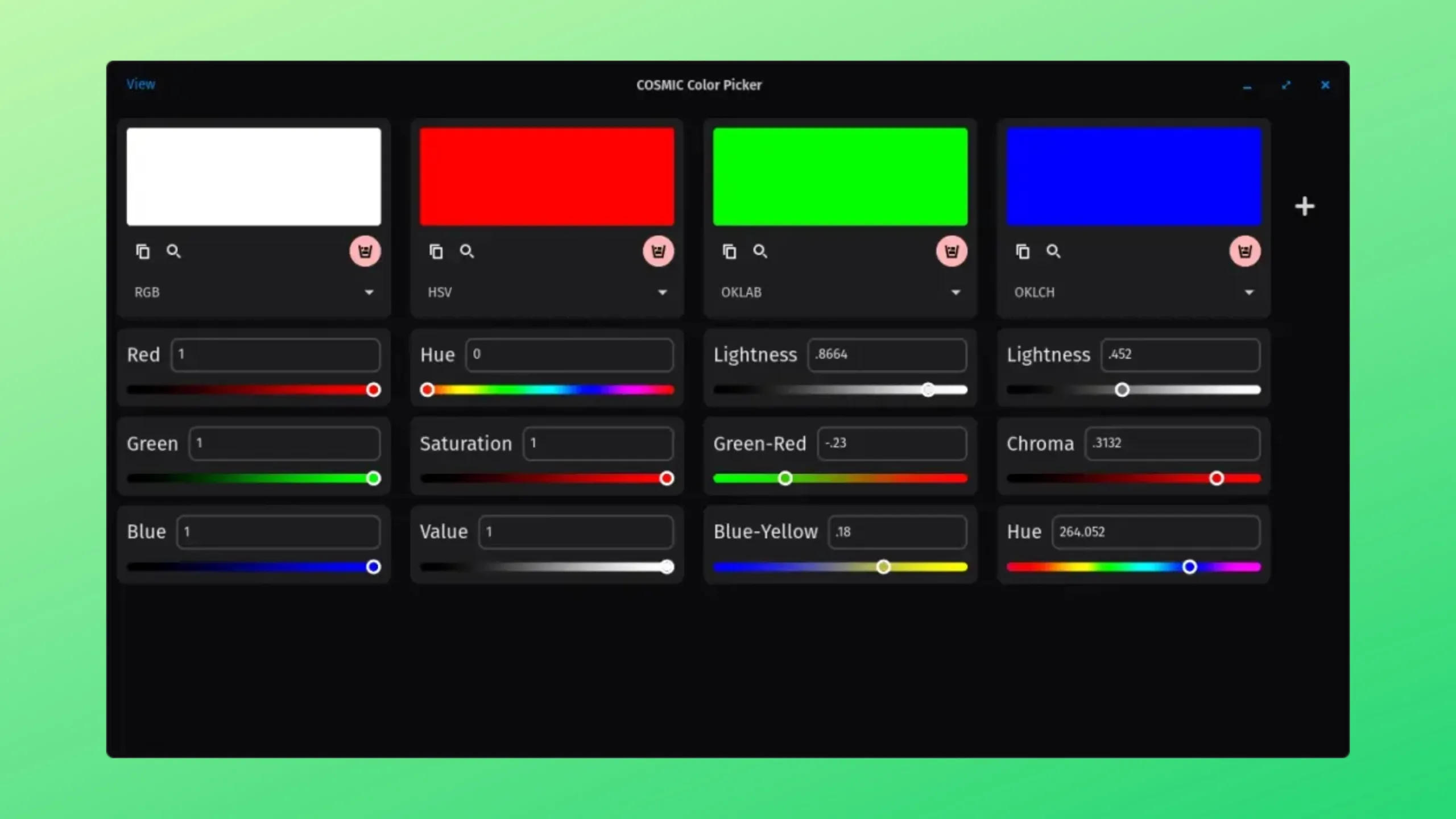Delete the white RGB color card

coord(365,251)
